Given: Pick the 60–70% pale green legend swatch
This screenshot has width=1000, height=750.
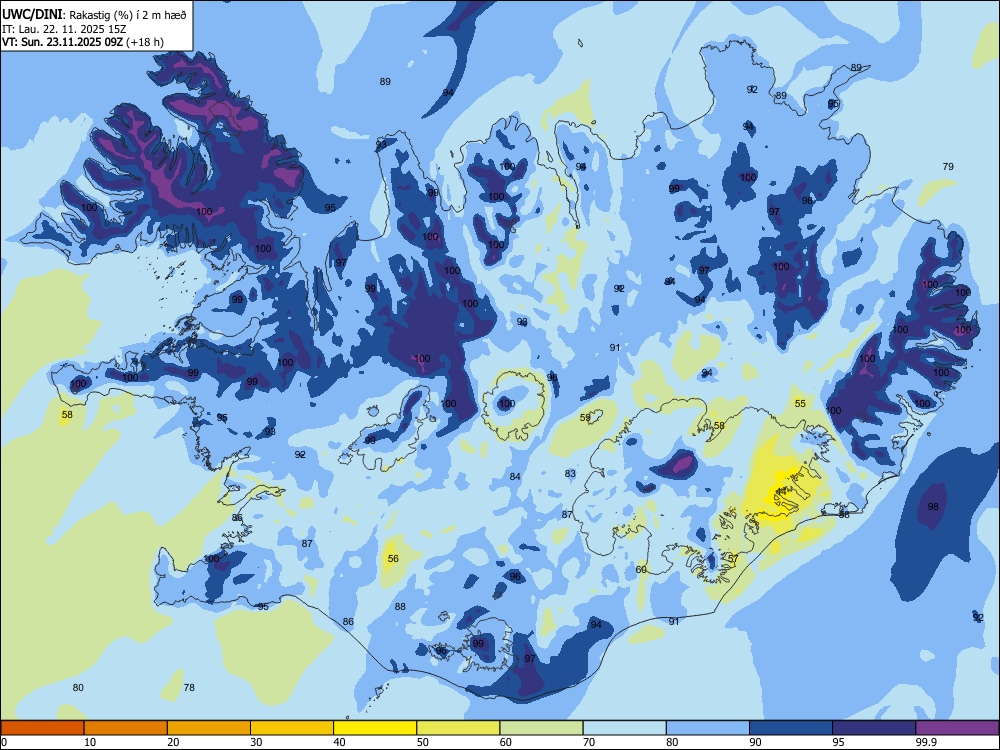Looking at the screenshot, I should pos(541,728).
